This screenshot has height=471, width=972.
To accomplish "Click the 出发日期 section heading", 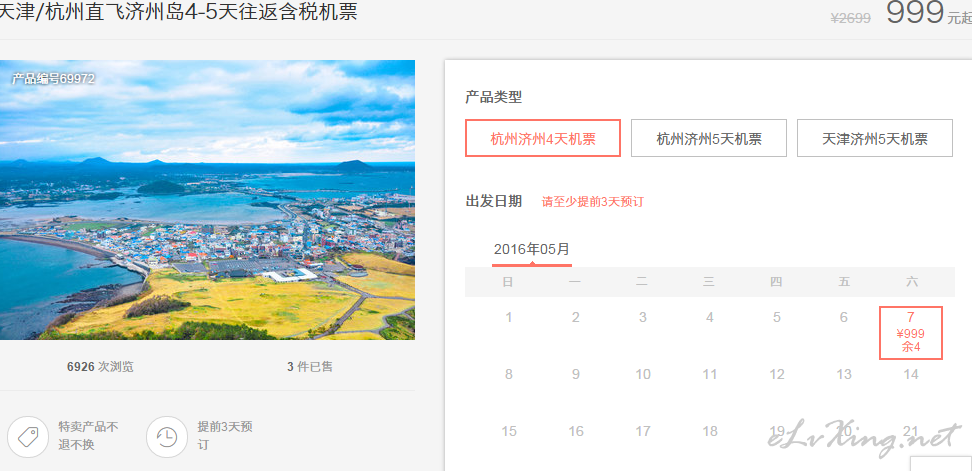I will point(493,201).
